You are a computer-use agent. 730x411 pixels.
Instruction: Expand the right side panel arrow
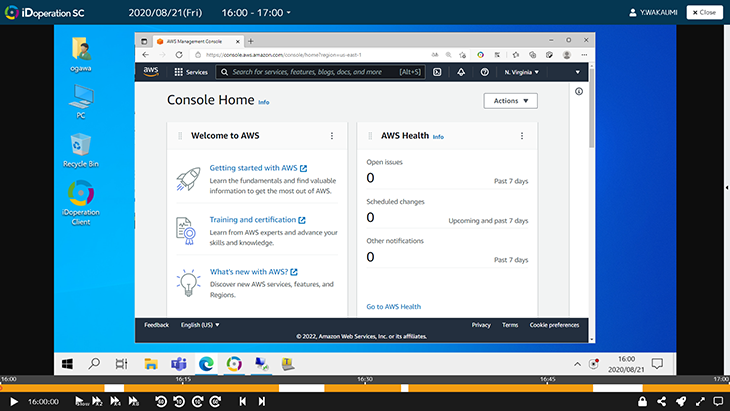727,188
